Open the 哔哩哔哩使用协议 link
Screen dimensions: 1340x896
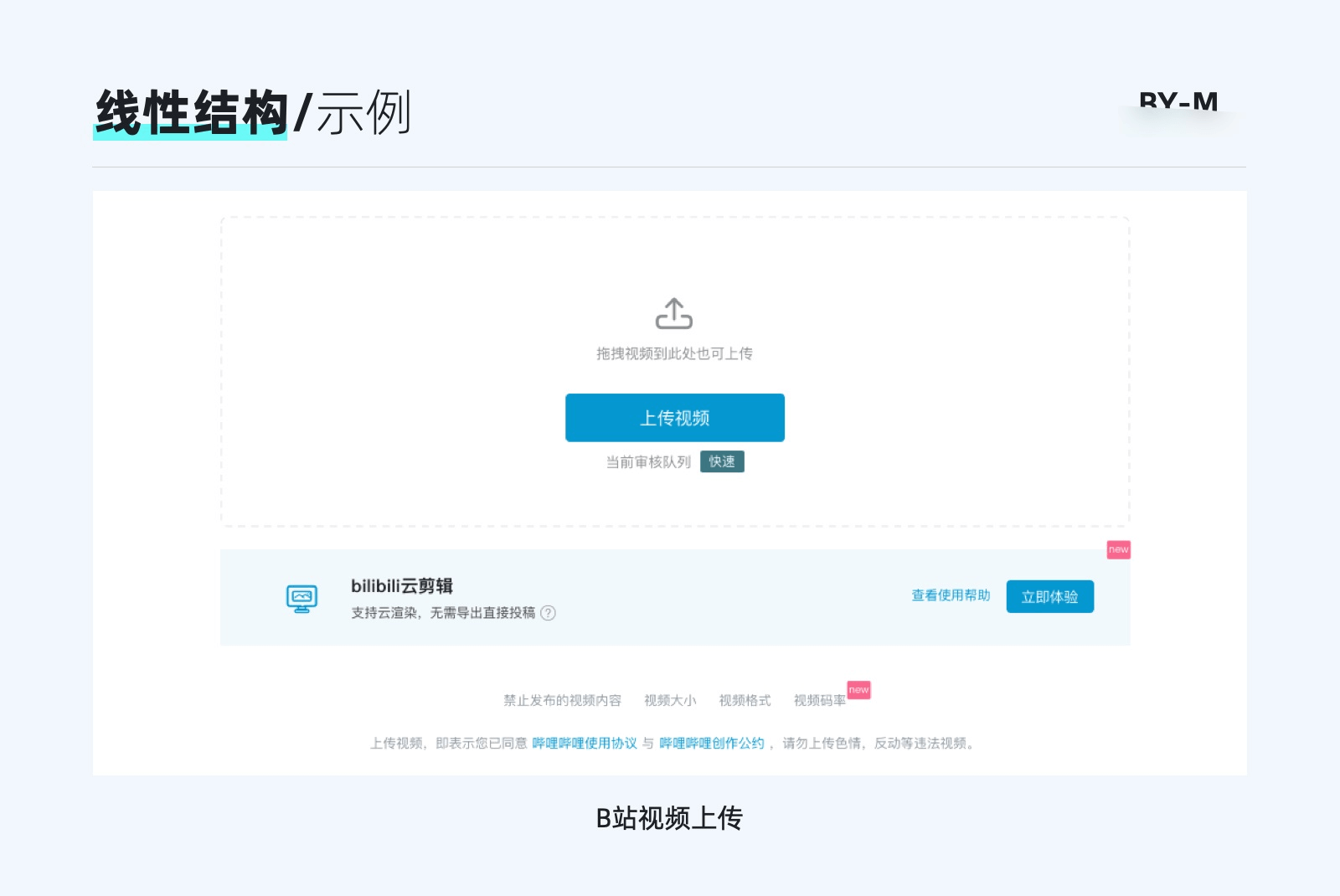[x=585, y=743]
